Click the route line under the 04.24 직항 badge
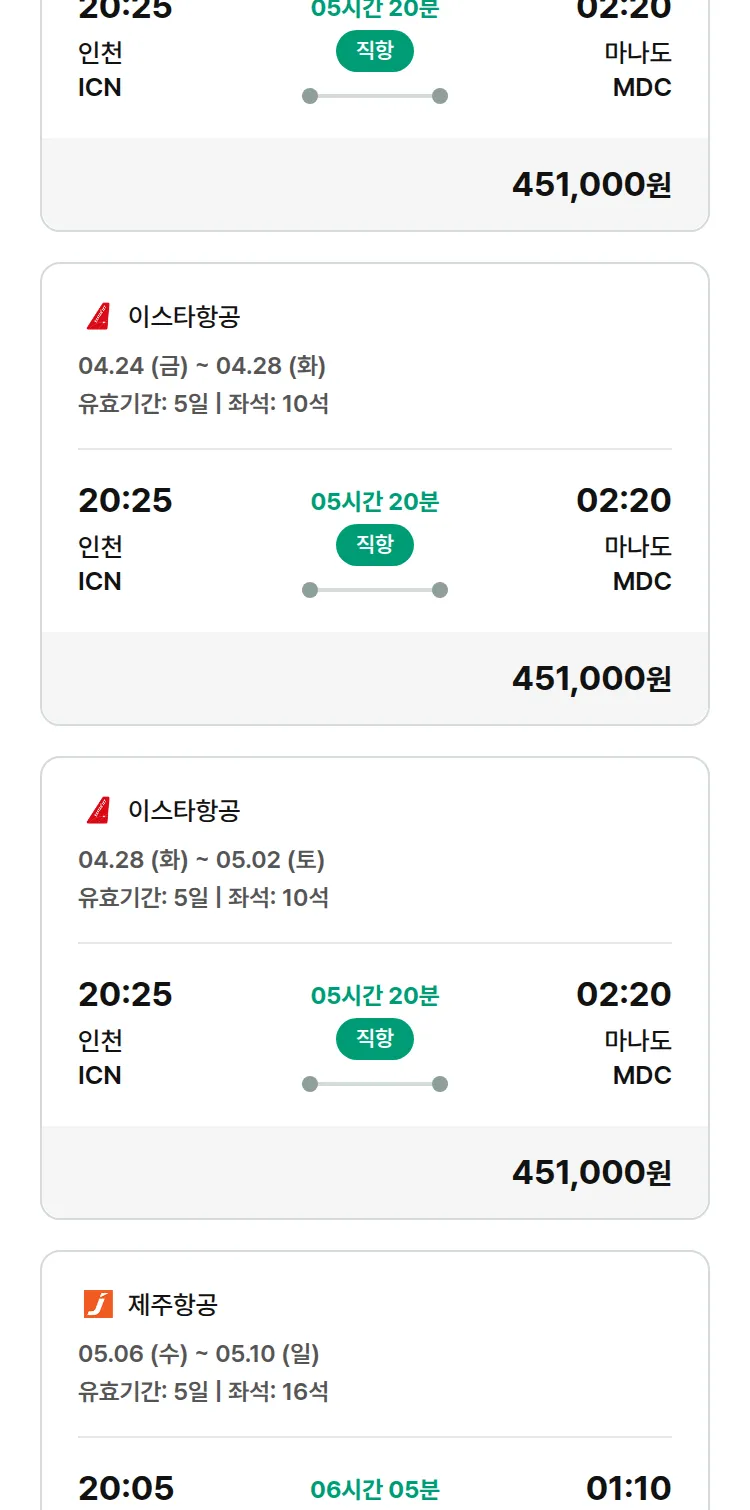 [x=375, y=590]
